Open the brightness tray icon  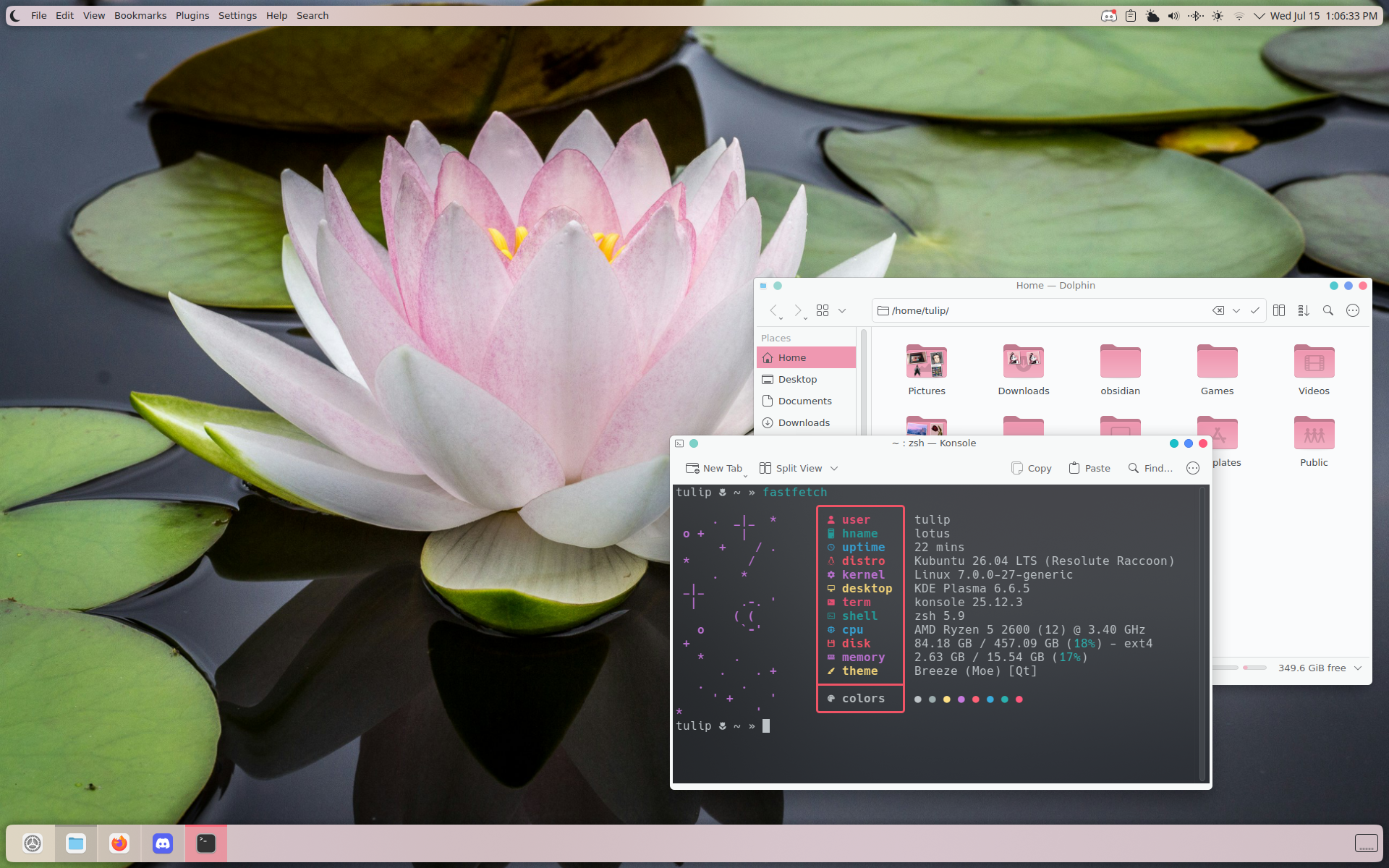(1218, 15)
